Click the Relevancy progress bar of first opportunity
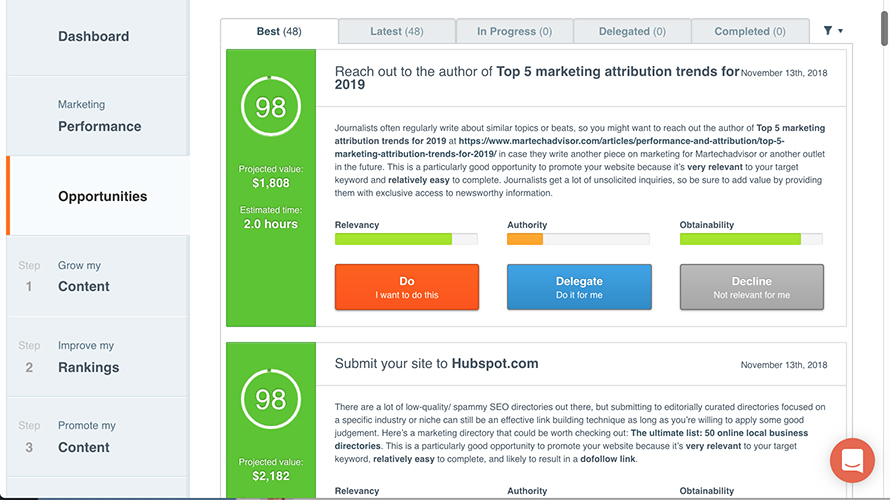 point(405,239)
